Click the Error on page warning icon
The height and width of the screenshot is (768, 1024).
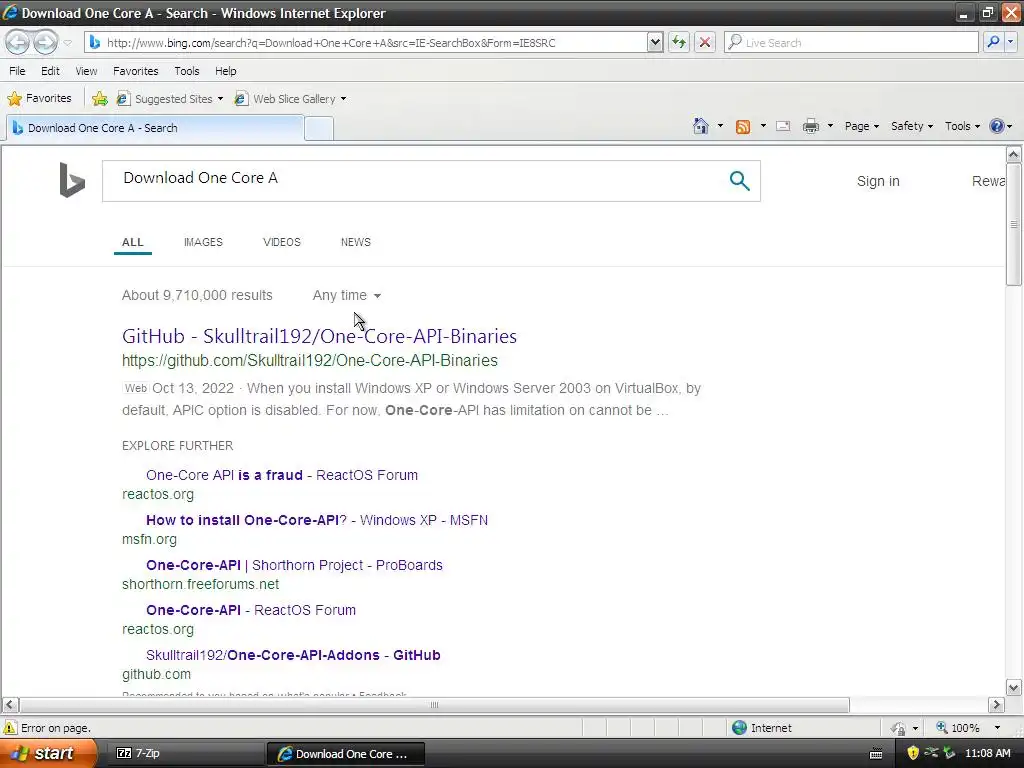coord(10,728)
